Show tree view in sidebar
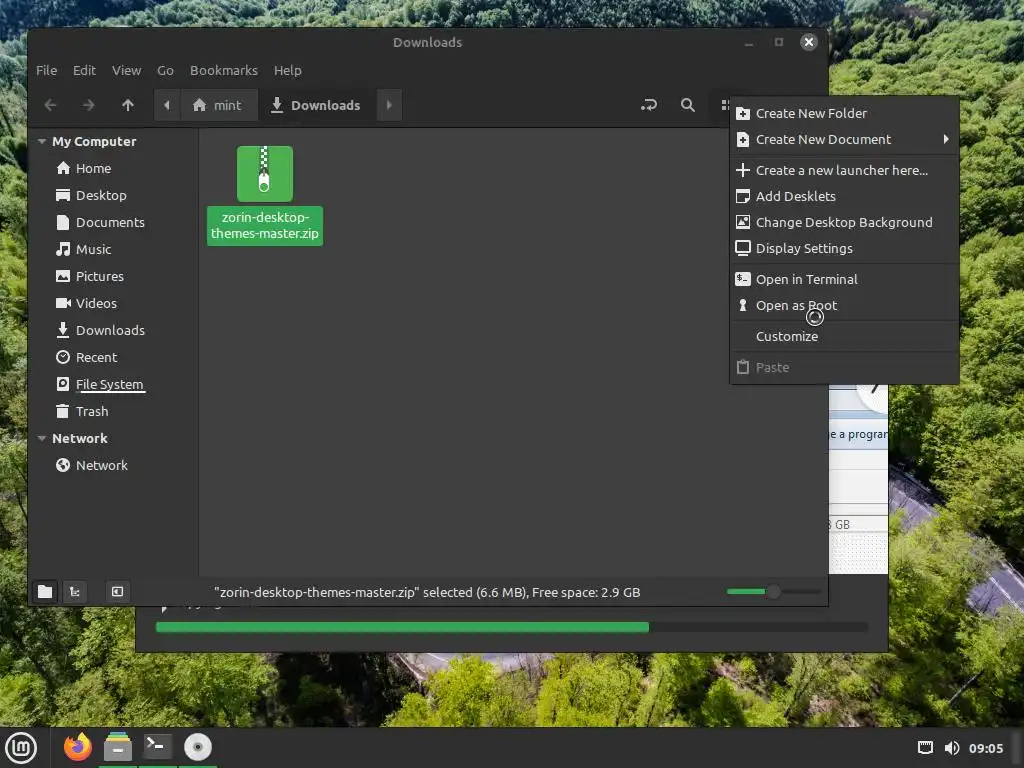This screenshot has width=1024, height=768. click(75, 592)
